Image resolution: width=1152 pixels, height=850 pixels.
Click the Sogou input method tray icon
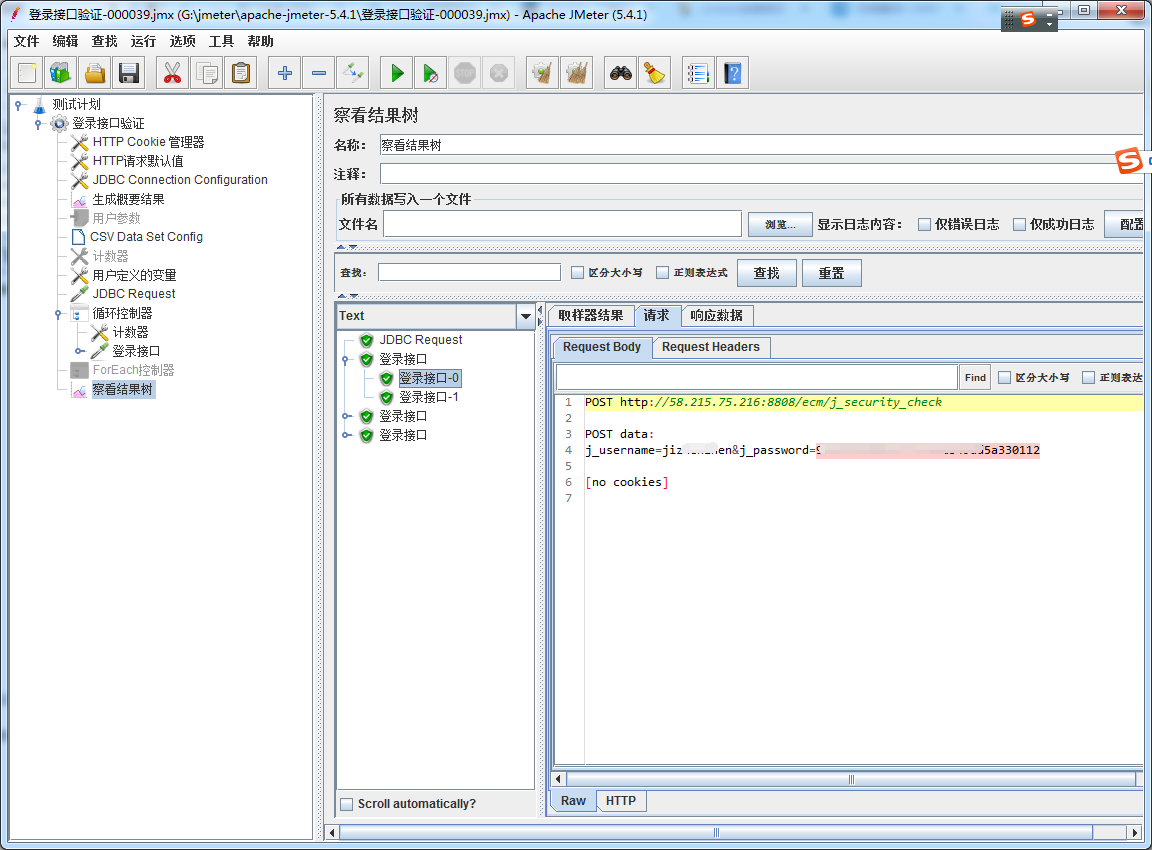tap(1028, 20)
